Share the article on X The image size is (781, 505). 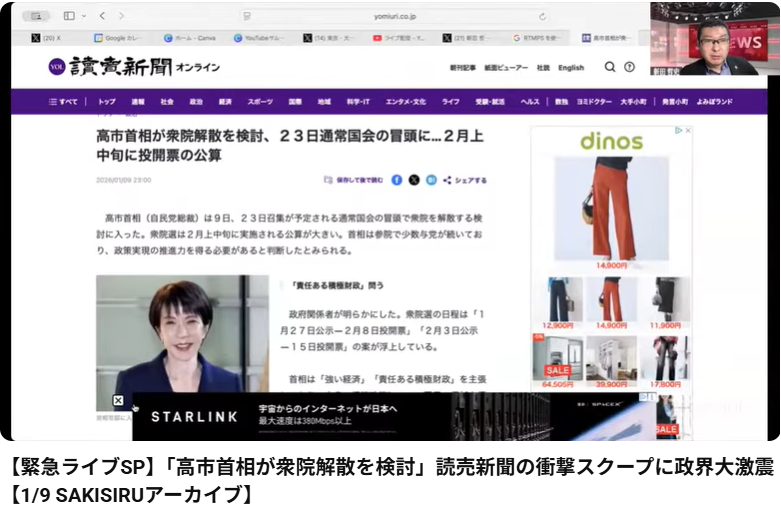[x=414, y=180]
